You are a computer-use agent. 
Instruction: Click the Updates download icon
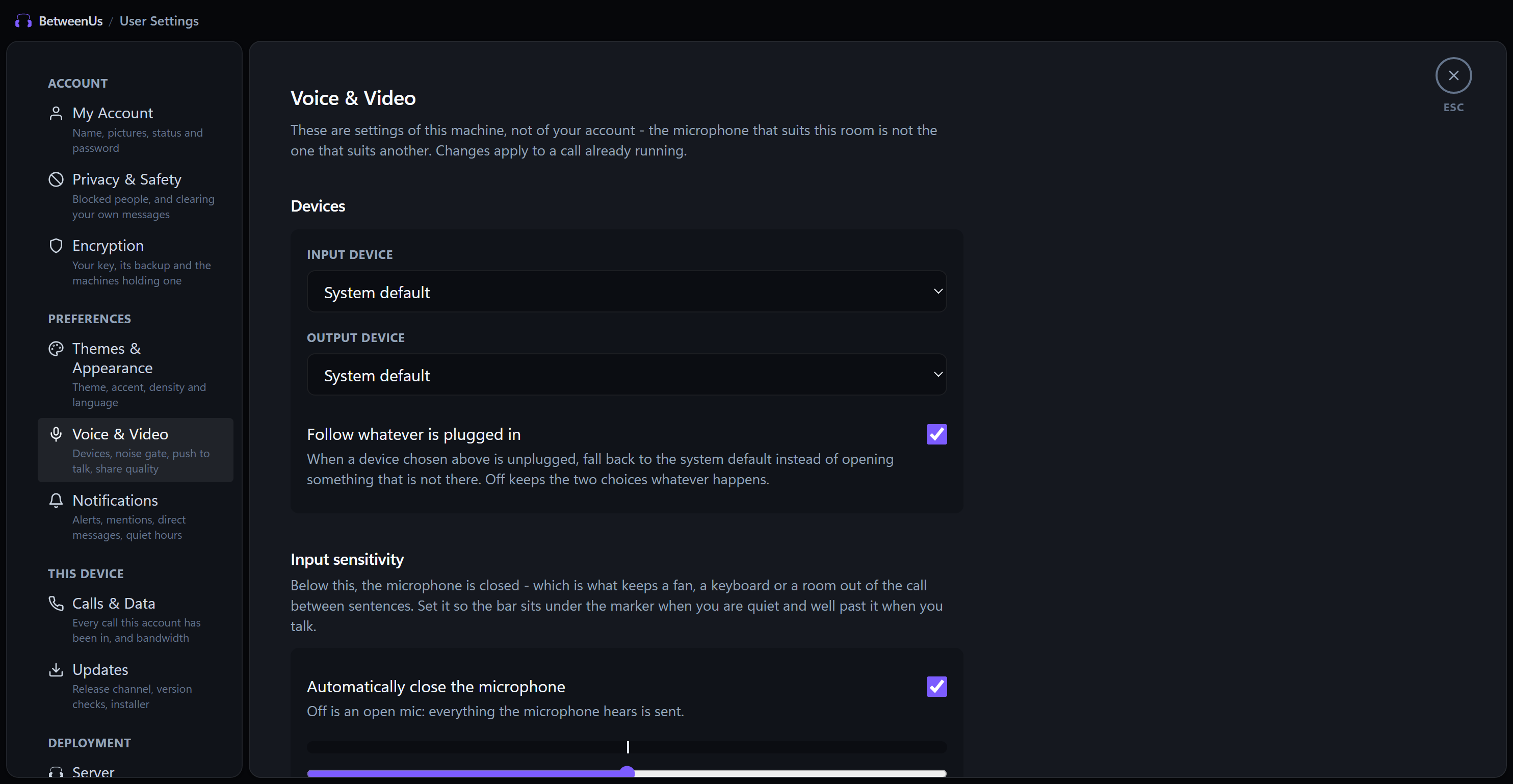[56, 670]
